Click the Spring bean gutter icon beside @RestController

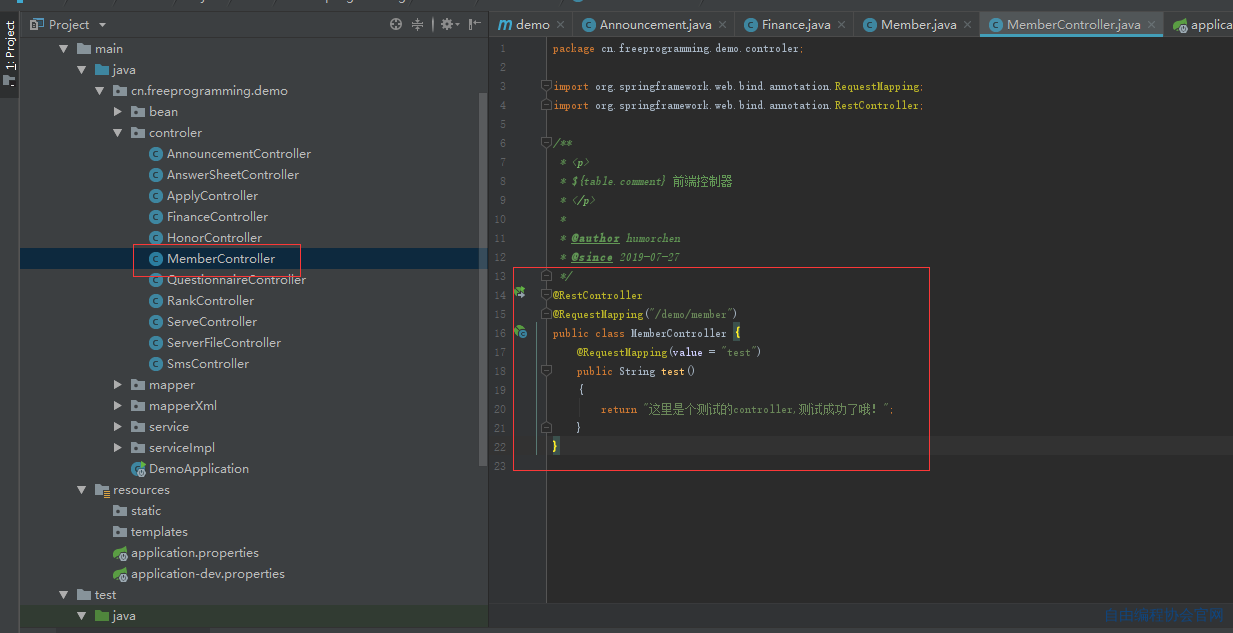coord(520,293)
